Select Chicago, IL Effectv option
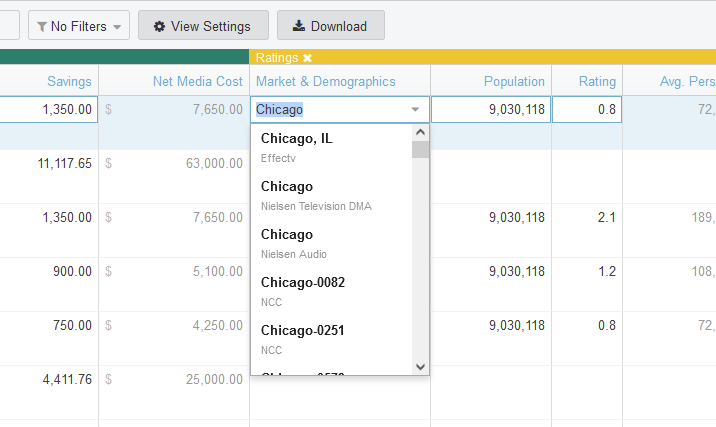This screenshot has height=427, width=716. click(x=330, y=147)
